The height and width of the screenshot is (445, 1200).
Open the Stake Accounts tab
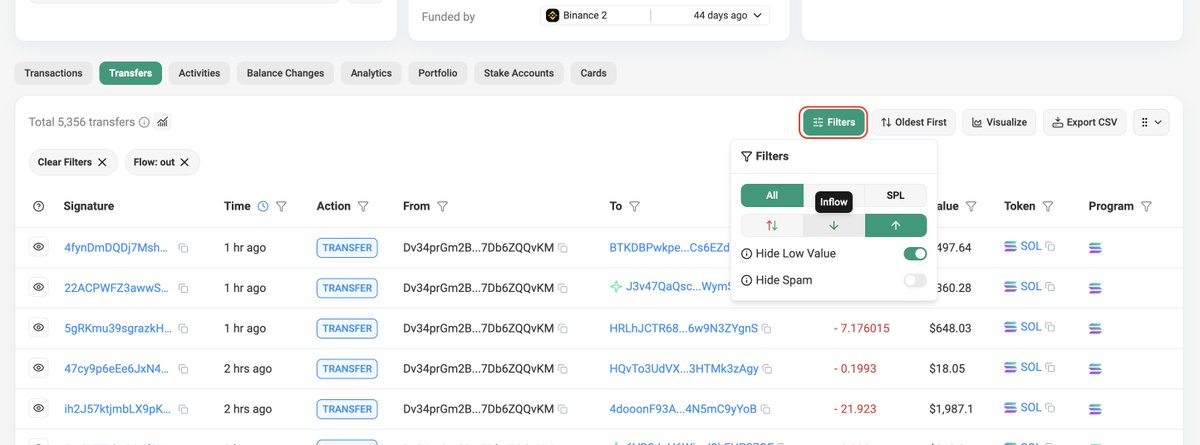519,73
